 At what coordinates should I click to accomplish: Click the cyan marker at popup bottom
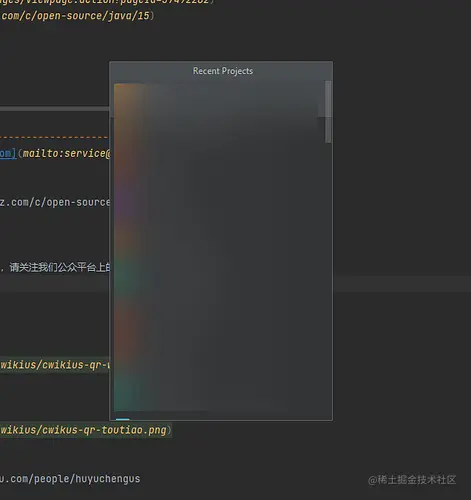pyautogui.click(x=123, y=419)
